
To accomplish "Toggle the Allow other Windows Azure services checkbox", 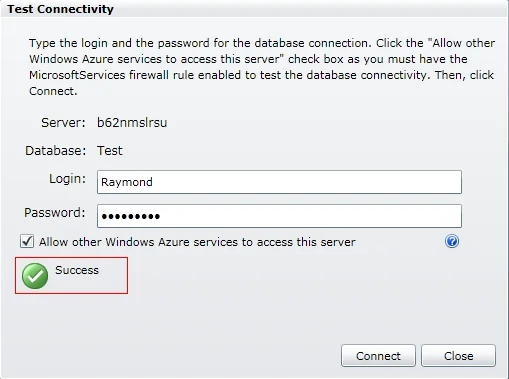I will [27, 241].
